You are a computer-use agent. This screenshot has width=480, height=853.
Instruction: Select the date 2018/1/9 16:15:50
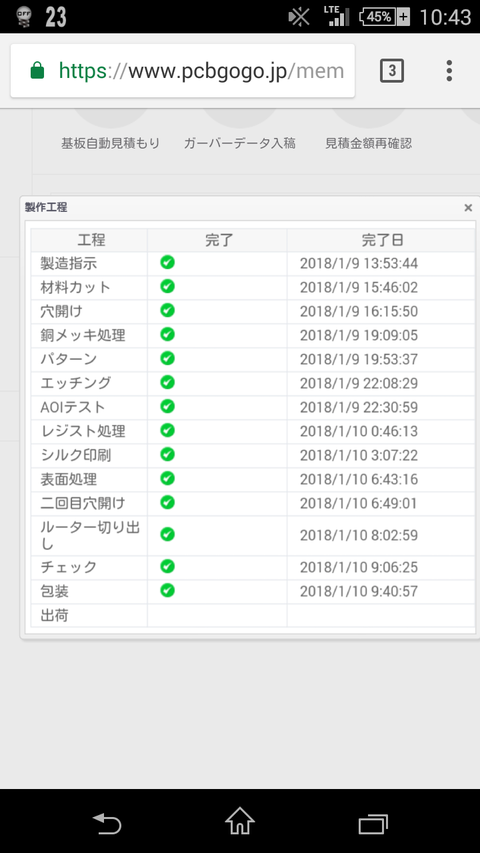tap(359, 312)
